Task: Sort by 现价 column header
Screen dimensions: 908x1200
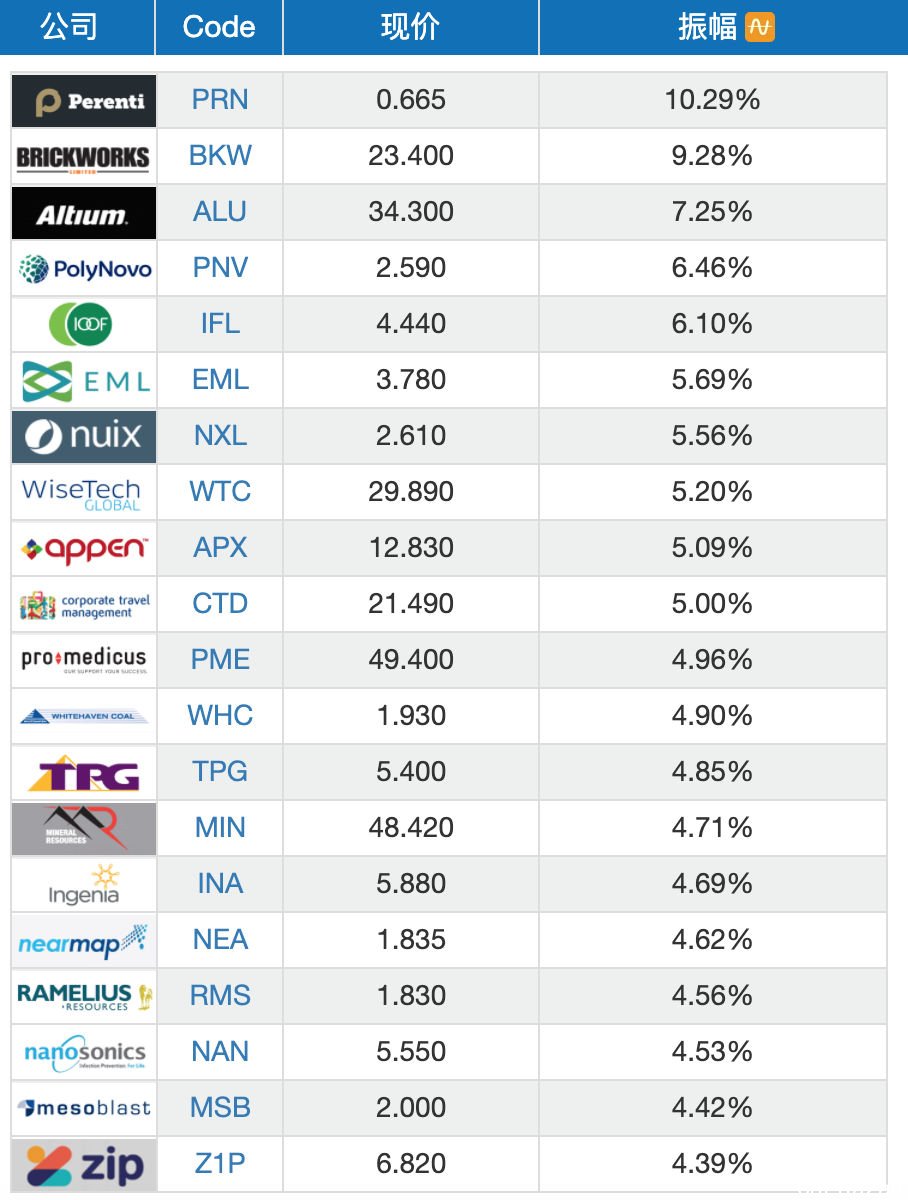Action: pyautogui.click(x=411, y=27)
